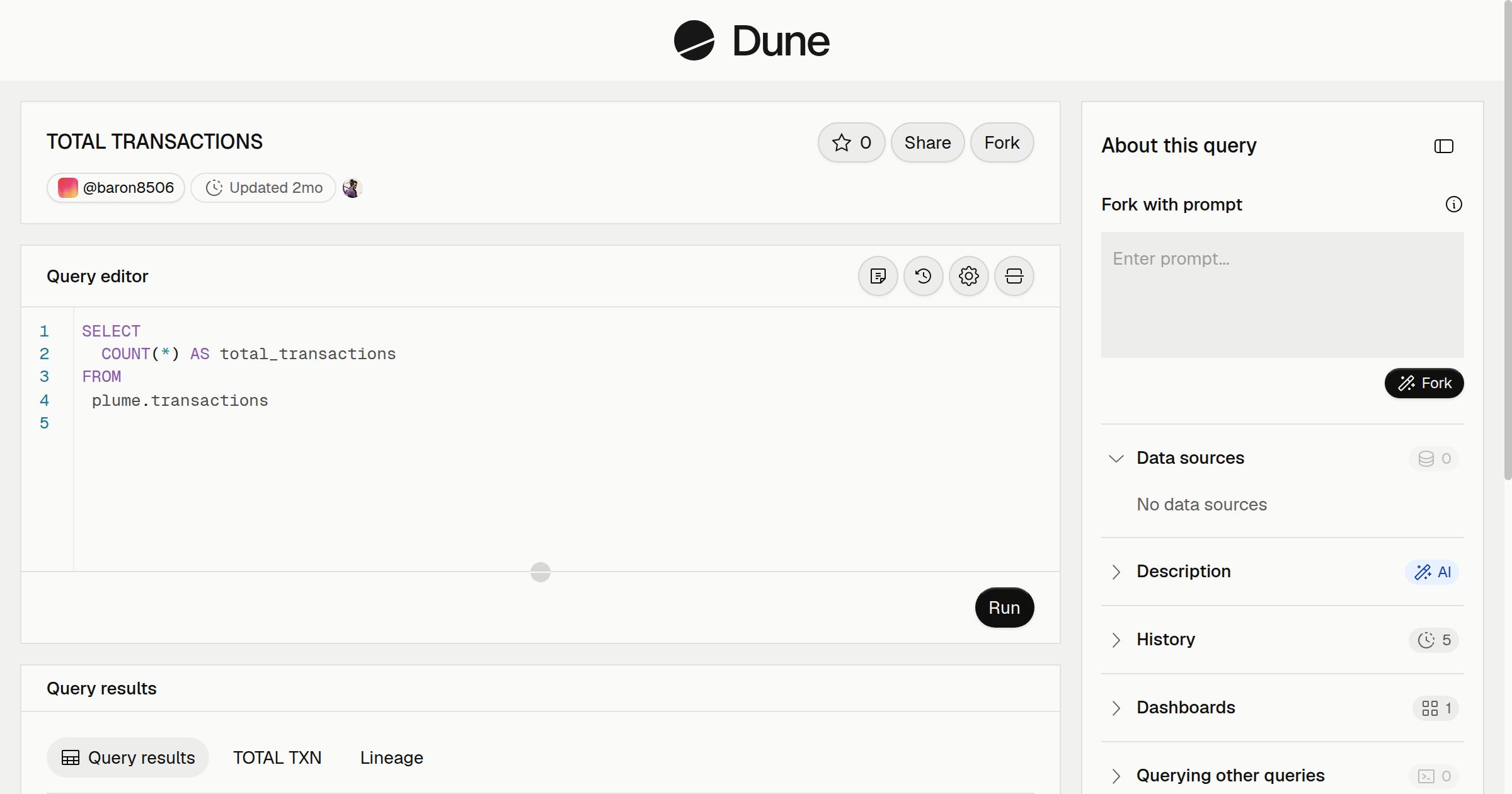Screen dimensions: 1512x794
Task: Collapse the About this query side panel
Action: pos(1443,146)
